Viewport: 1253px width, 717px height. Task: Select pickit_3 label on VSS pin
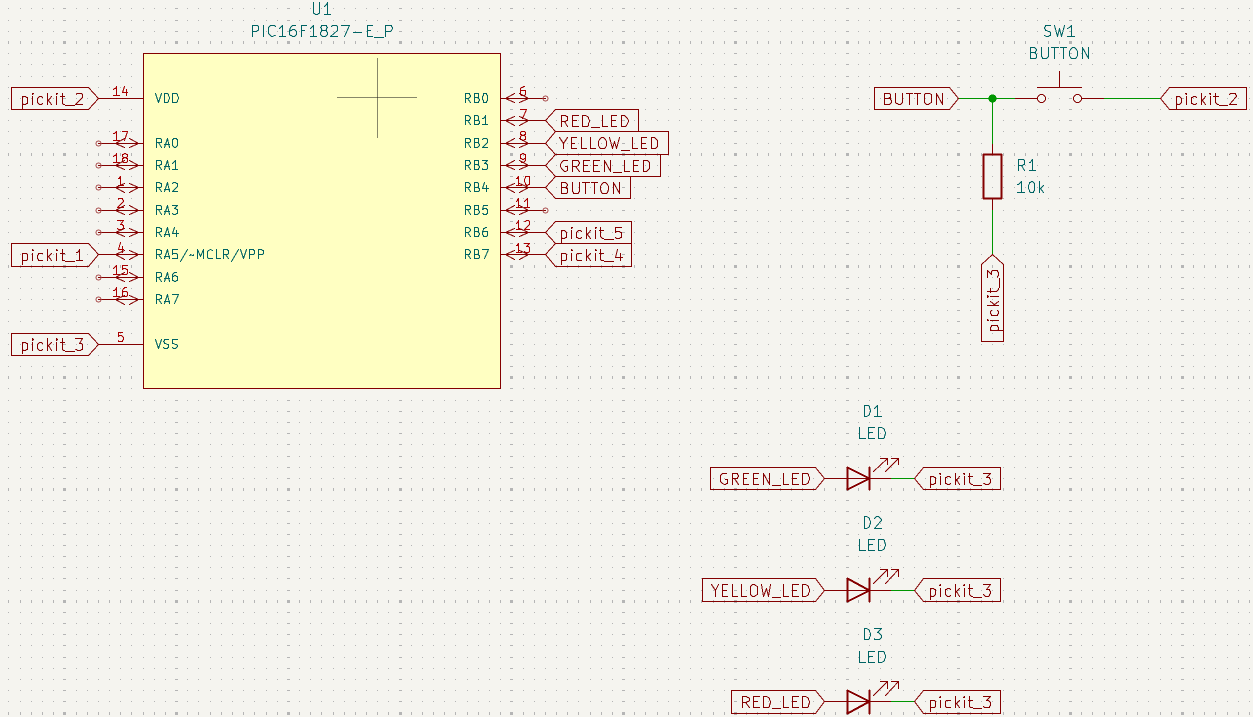[55, 344]
